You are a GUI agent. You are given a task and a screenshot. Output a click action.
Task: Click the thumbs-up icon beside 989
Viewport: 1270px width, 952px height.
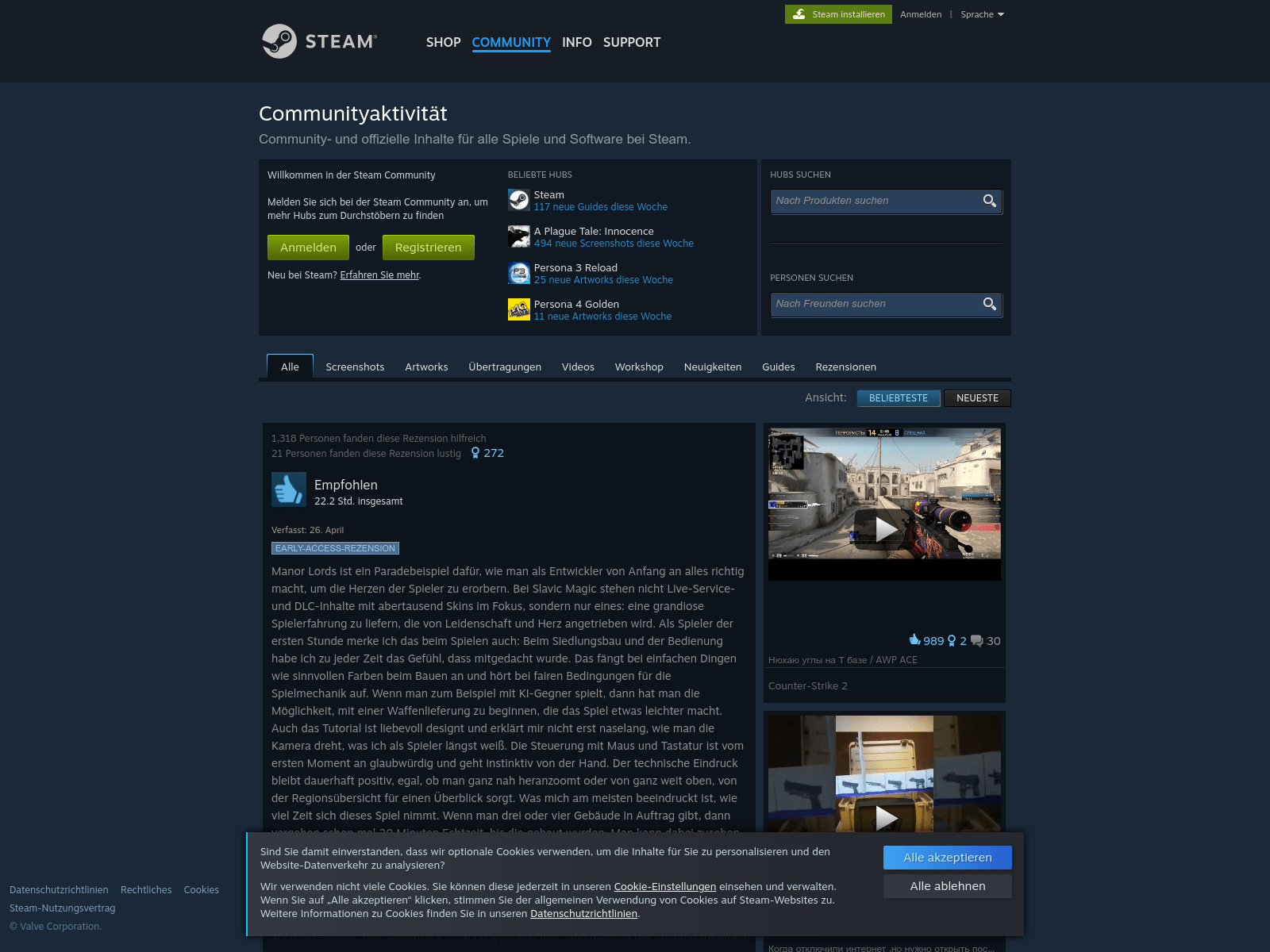(915, 640)
